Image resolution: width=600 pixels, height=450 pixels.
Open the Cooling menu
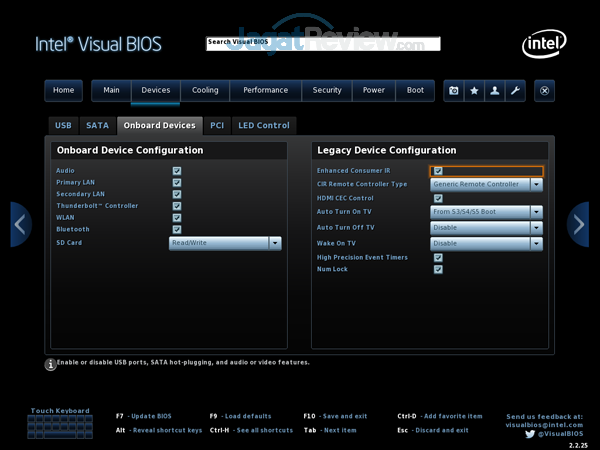pyautogui.click(x=205, y=90)
